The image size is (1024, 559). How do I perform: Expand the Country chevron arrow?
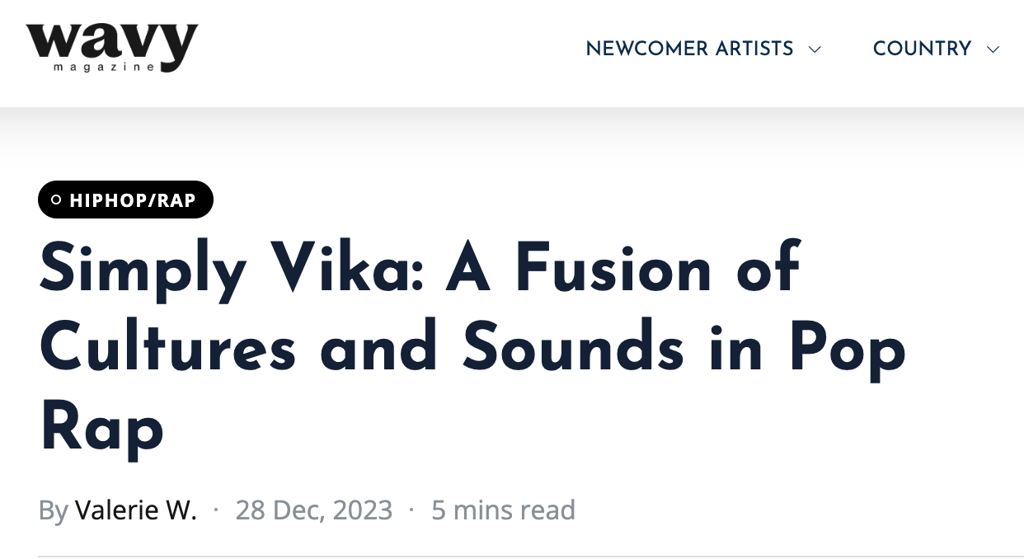coord(992,49)
